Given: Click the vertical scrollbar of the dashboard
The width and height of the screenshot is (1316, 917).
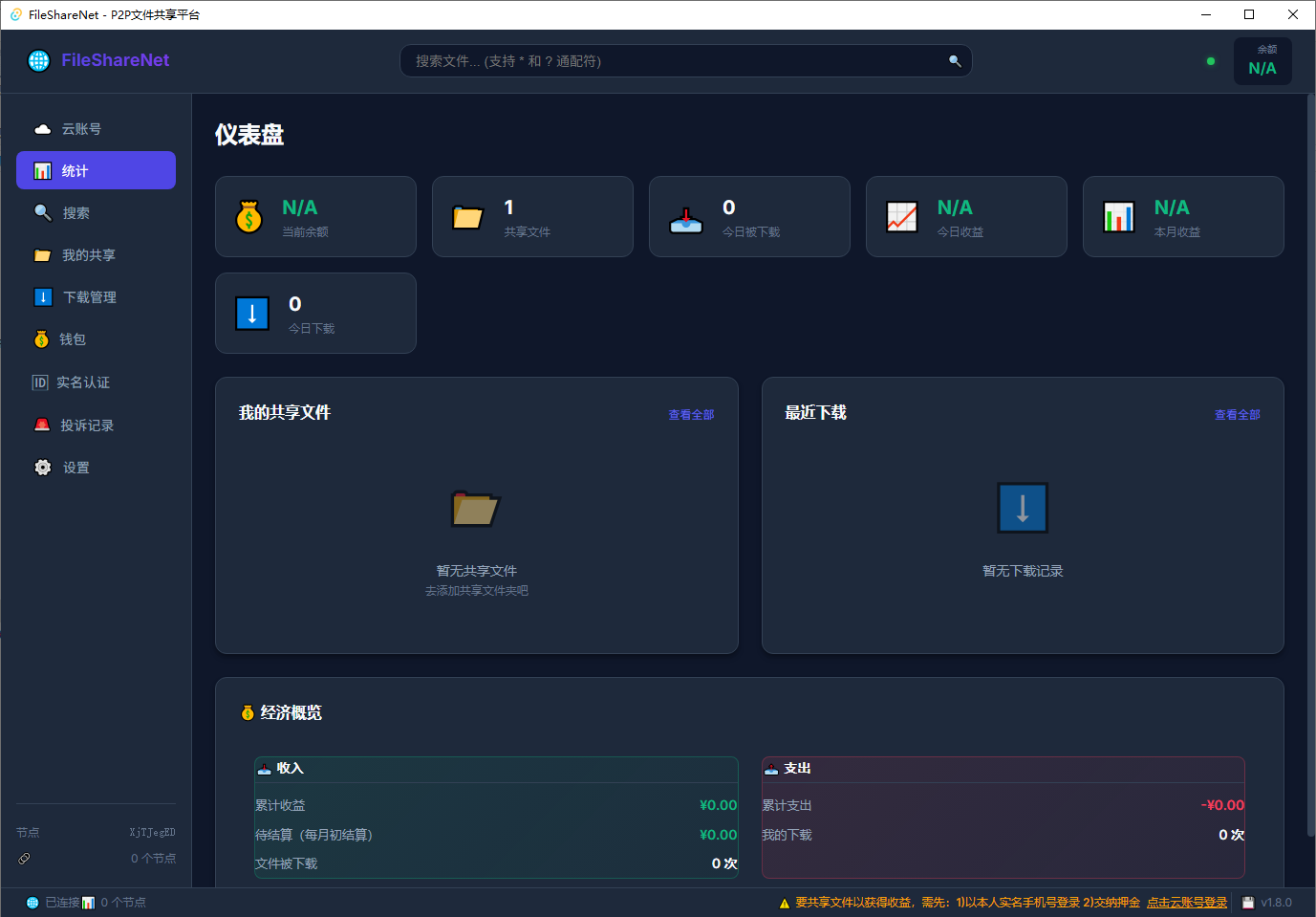Looking at the screenshot, I should (x=1311, y=464).
